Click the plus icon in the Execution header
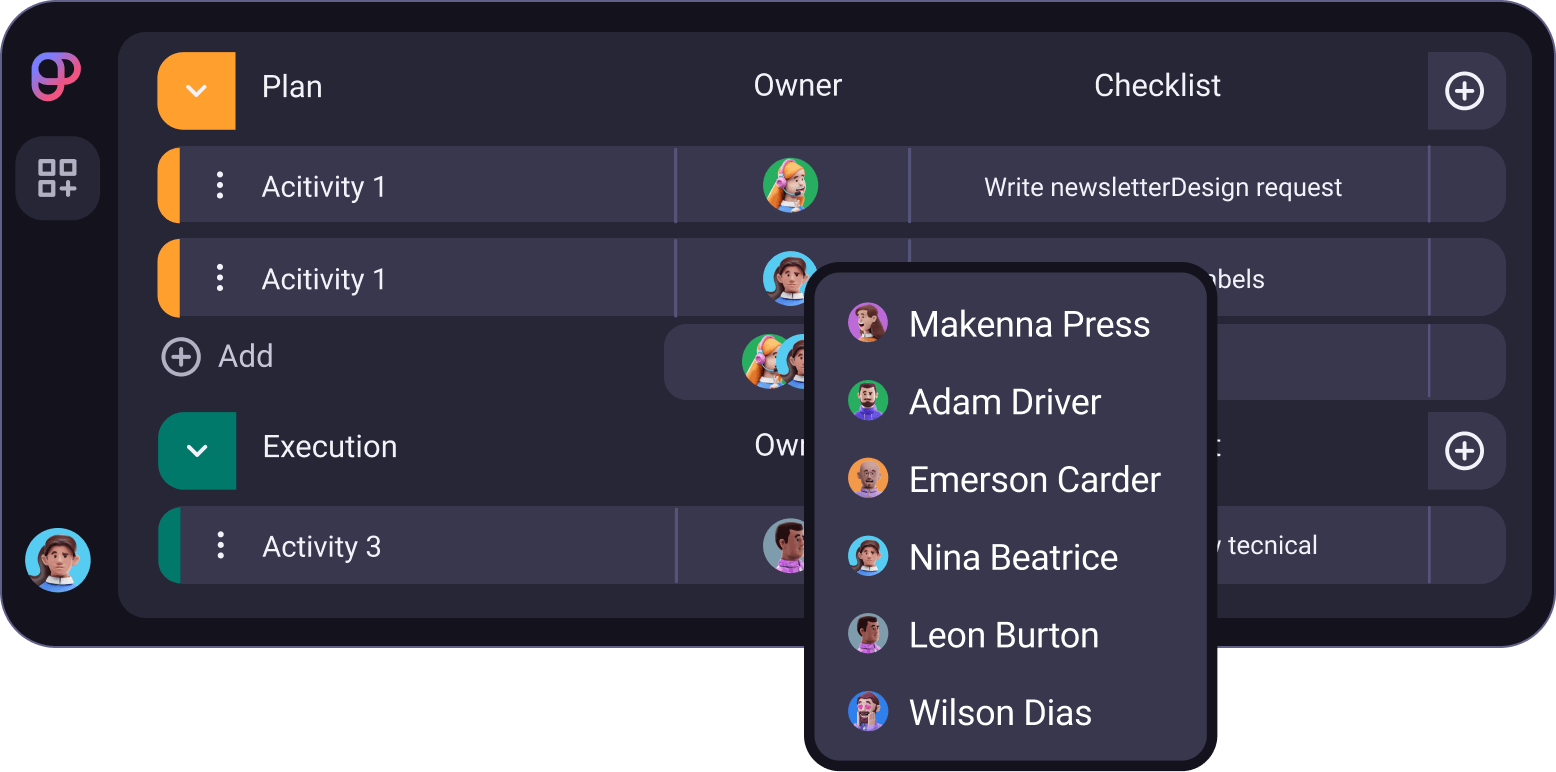The width and height of the screenshot is (1556, 772). click(1465, 451)
